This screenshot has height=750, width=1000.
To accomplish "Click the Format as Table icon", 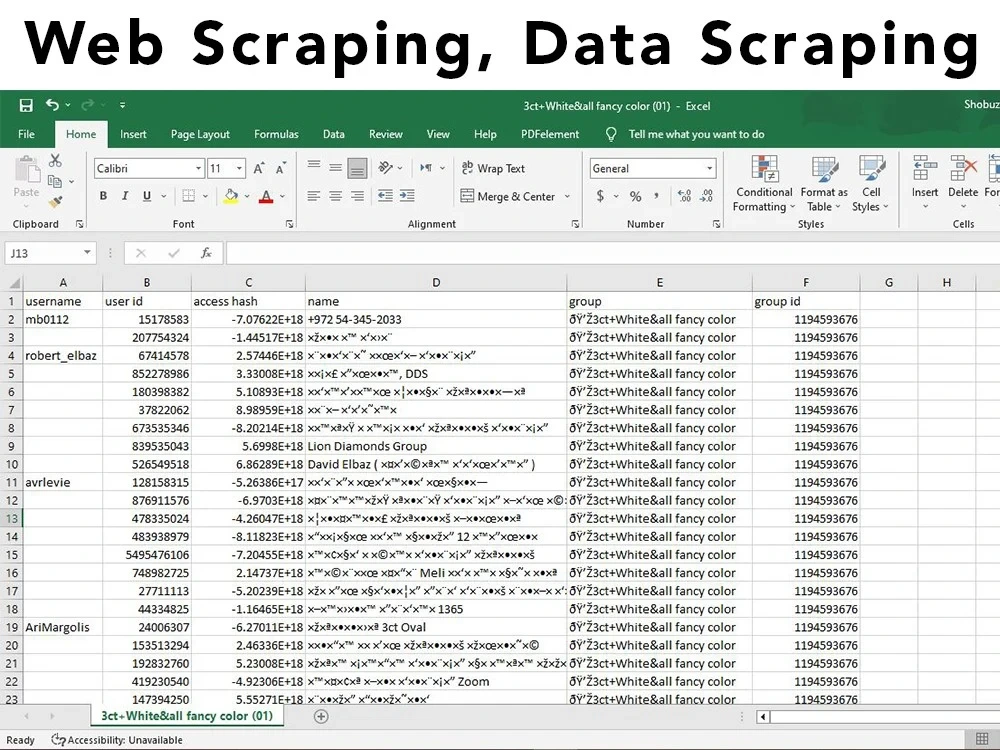I will coord(823,185).
